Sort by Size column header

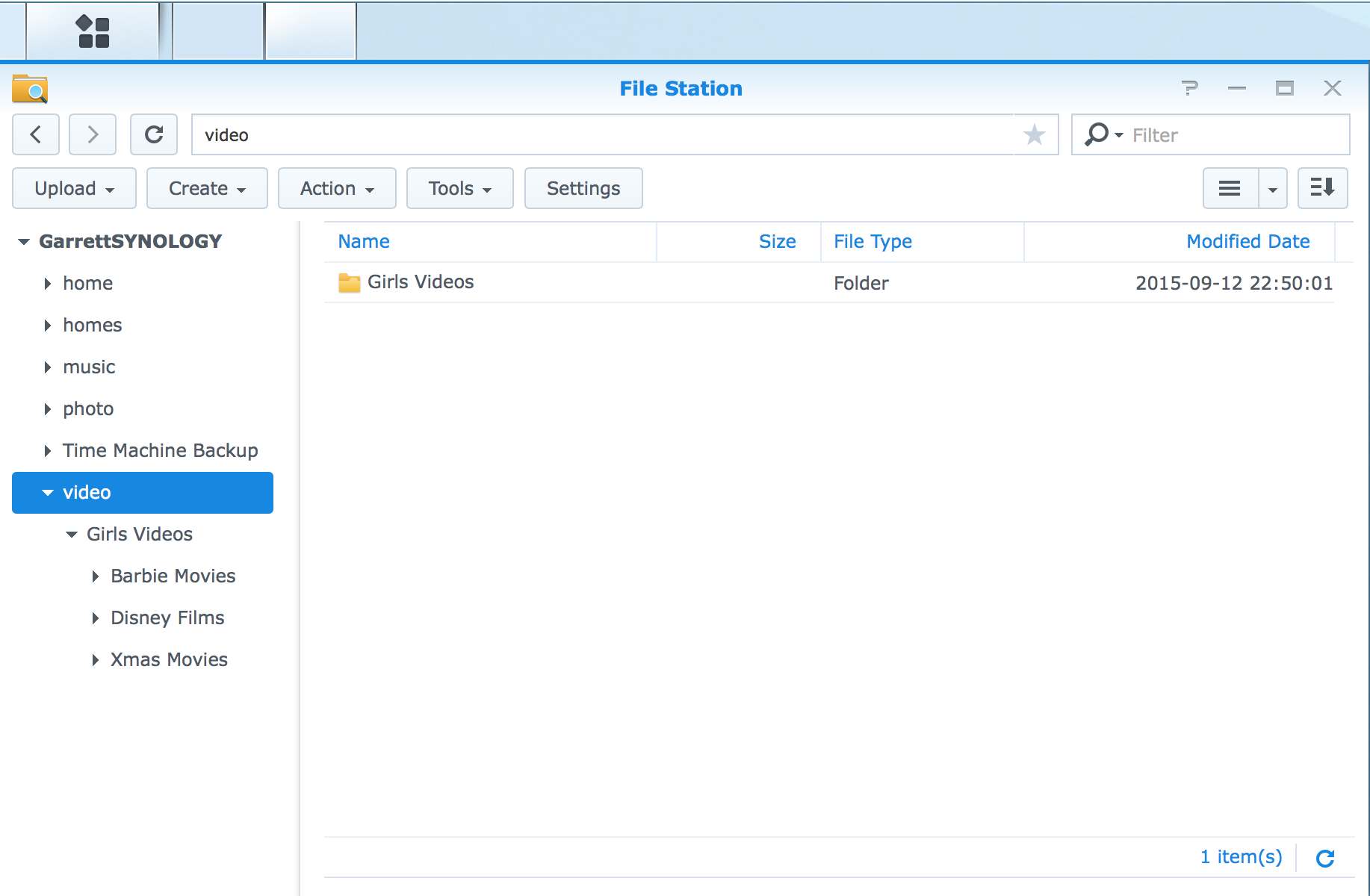(778, 242)
